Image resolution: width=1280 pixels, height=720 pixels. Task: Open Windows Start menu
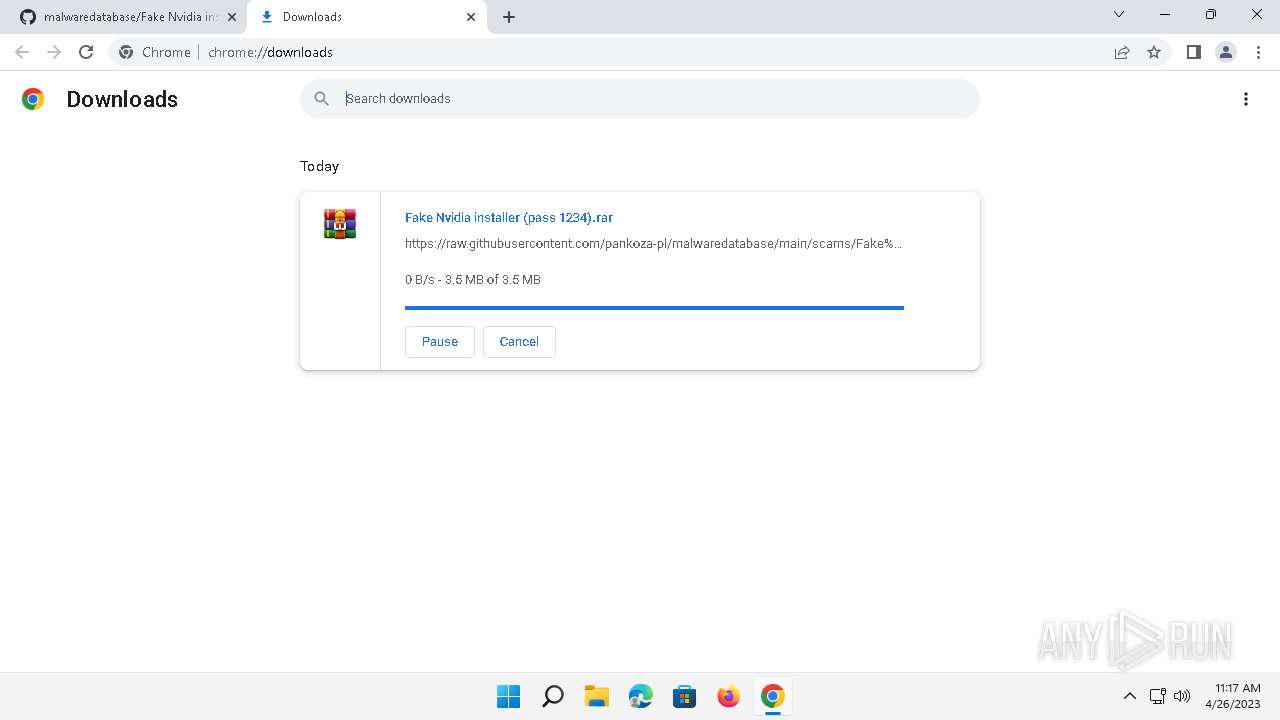[x=509, y=696]
